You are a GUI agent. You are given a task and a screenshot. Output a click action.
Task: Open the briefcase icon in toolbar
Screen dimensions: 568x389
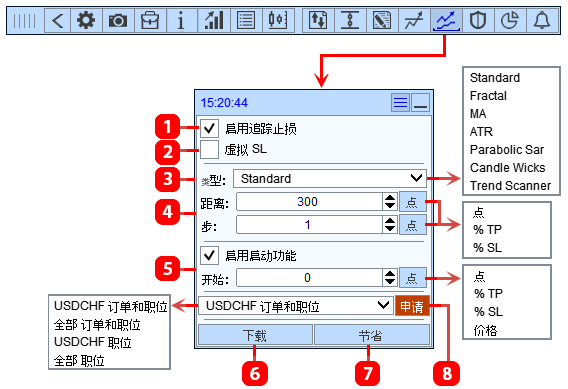(150, 21)
